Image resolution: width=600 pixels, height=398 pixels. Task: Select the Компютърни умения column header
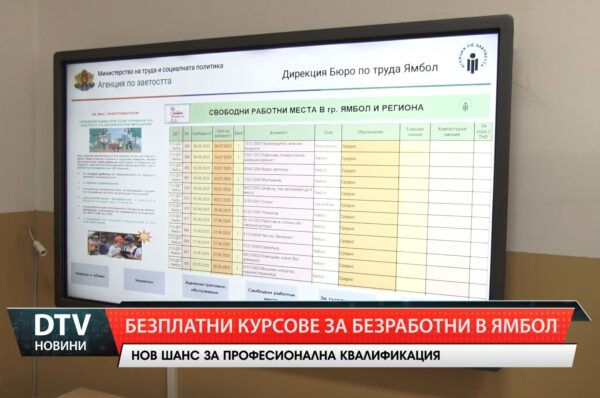coord(452,132)
